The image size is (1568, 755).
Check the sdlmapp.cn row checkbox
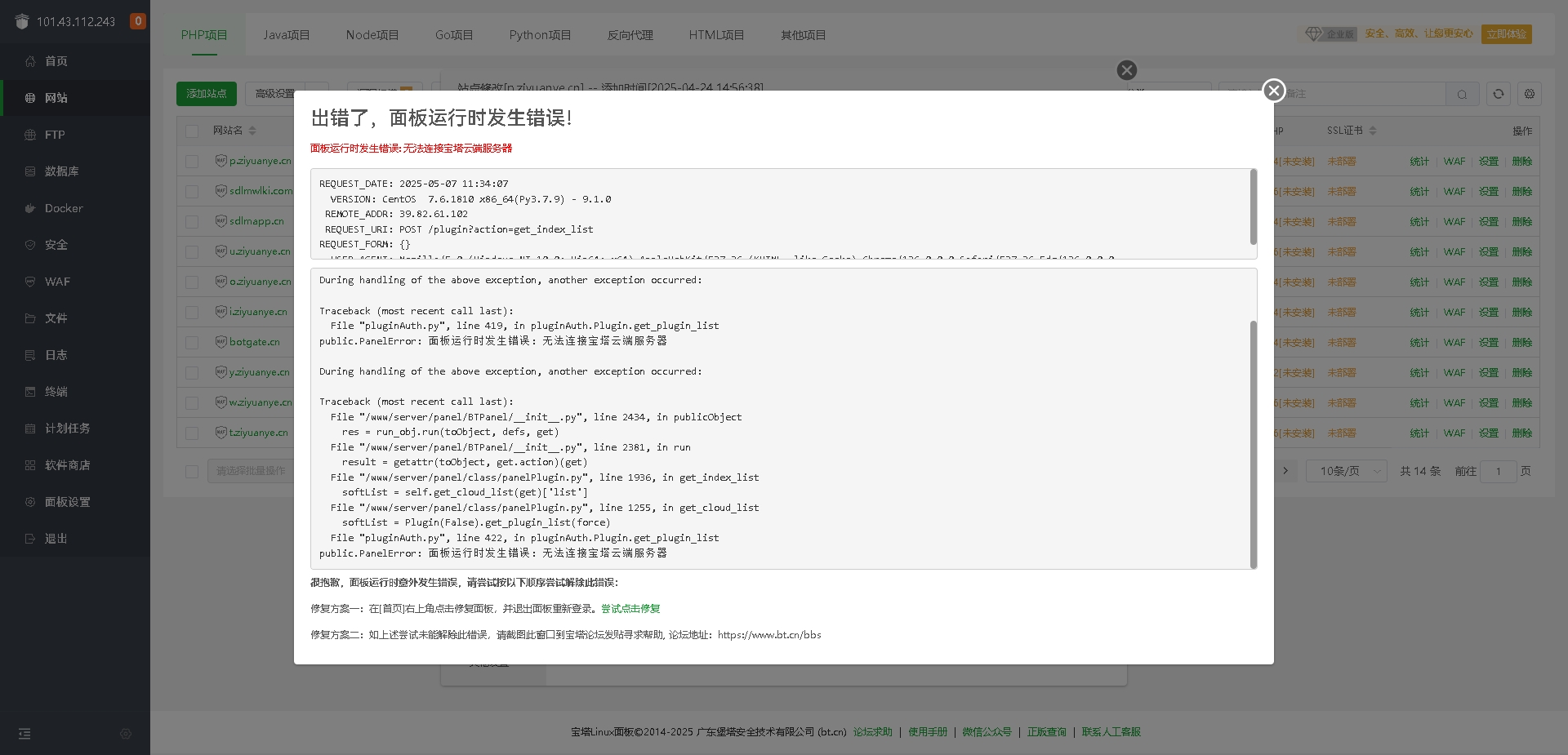(192, 222)
